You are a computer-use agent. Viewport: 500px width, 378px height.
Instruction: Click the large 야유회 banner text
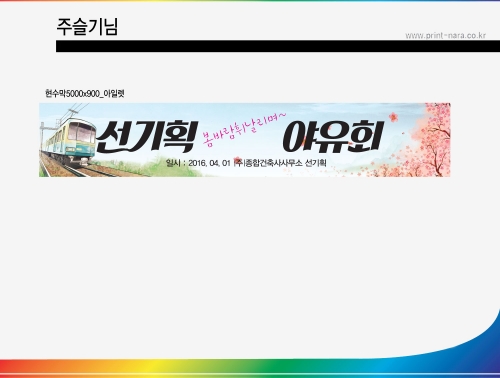tap(333, 137)
